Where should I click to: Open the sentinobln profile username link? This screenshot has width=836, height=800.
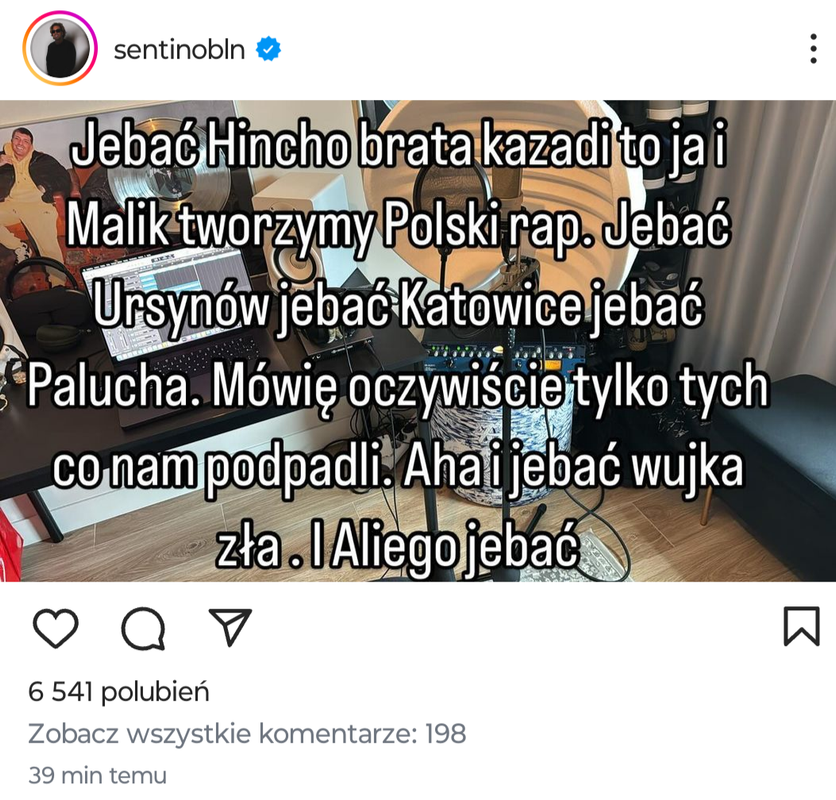tap(179, 50)
